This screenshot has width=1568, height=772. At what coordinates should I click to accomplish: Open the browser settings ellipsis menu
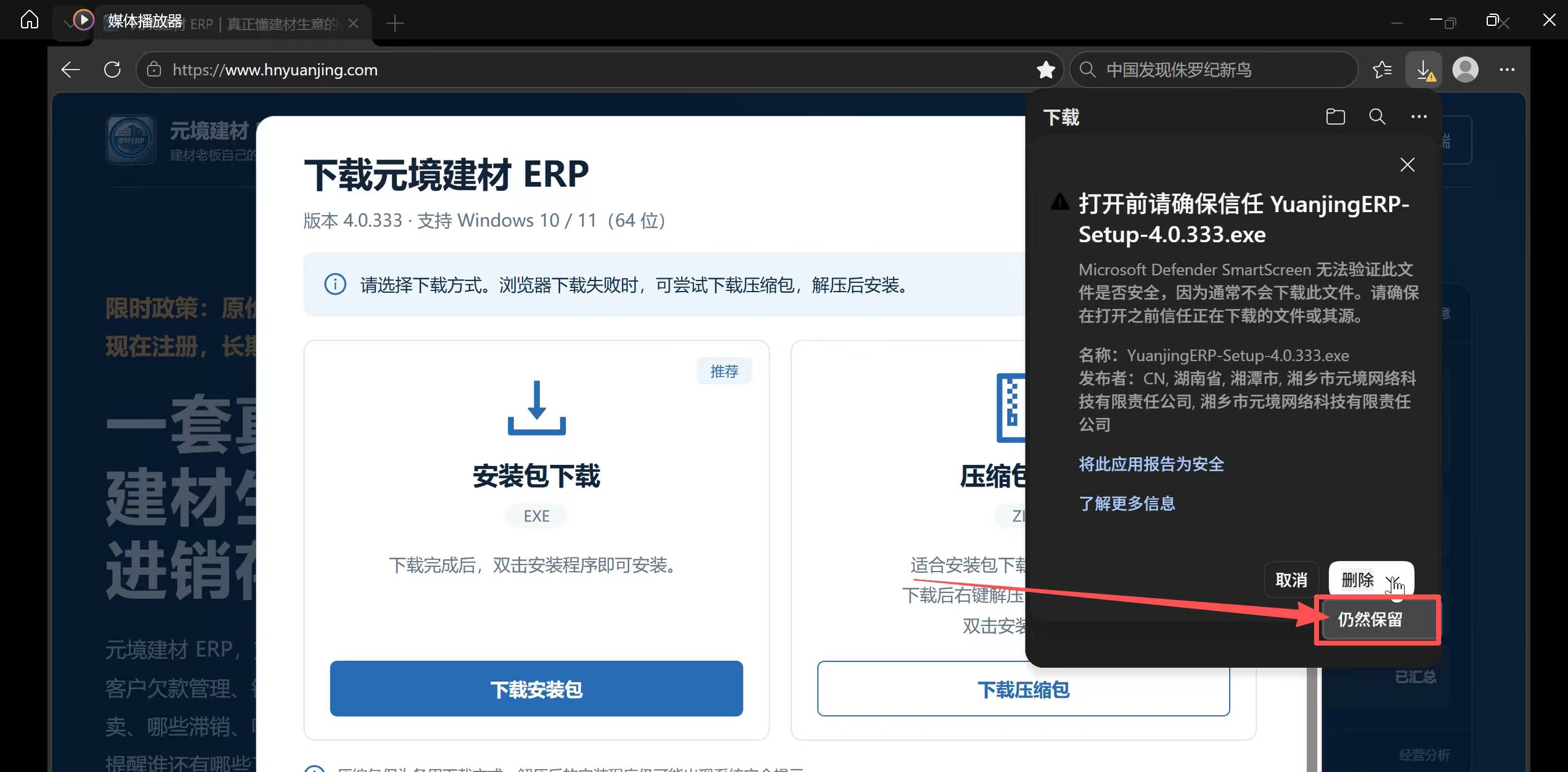point(1507,70)
